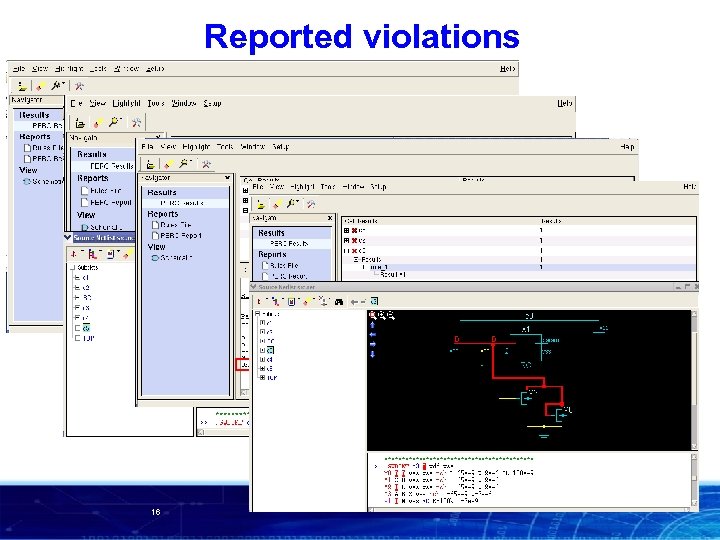Pan schematic down with the blue down arrow
Image resolution: width=720 pixels, height=540 pixels.
372,354
